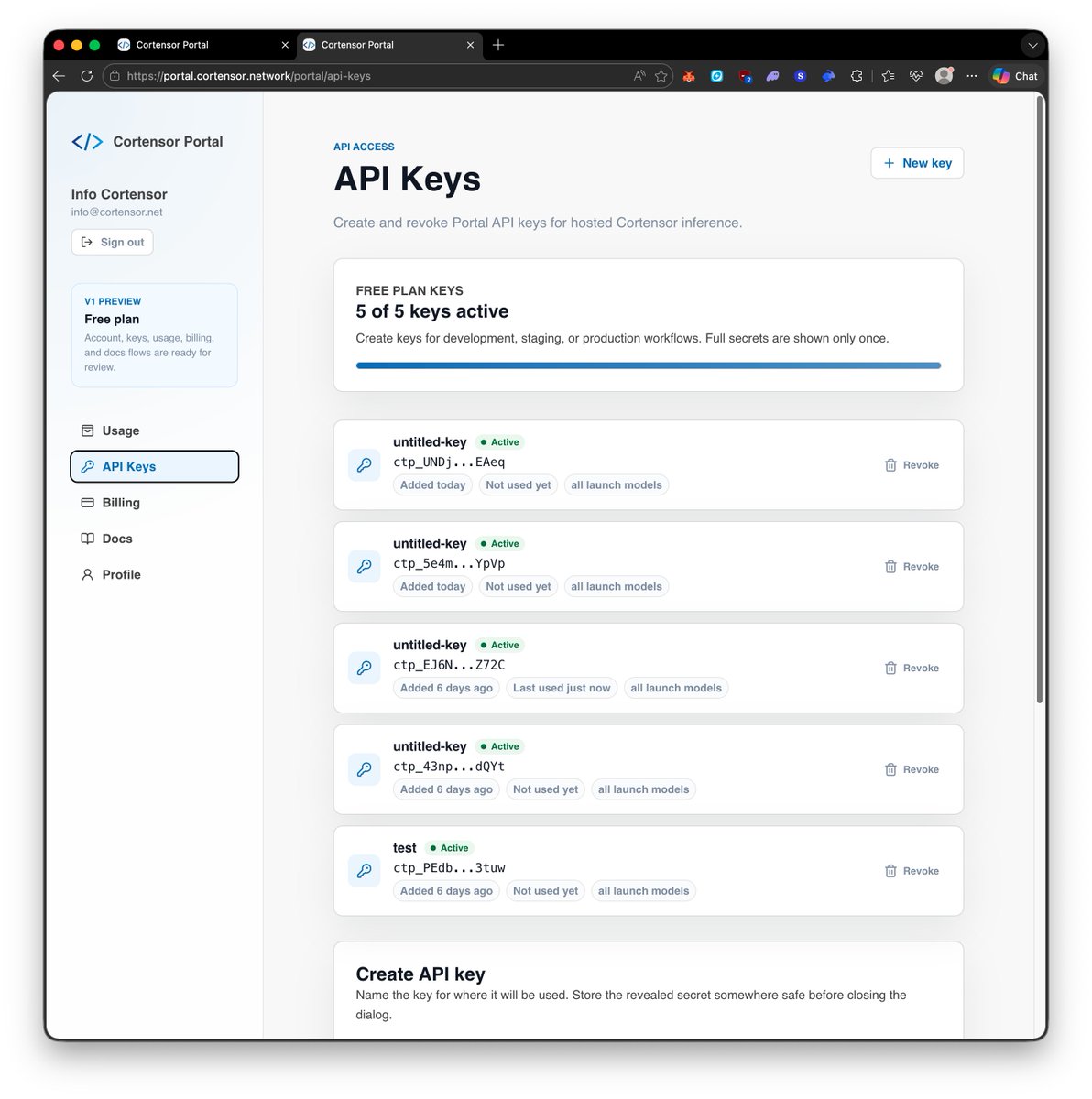Sign out of Info Cortensor account

[113, 242]
